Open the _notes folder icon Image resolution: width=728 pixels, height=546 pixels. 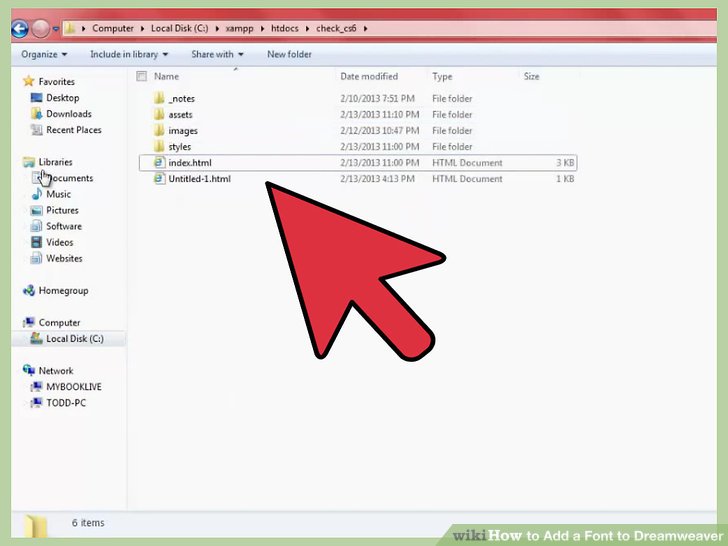pyautogui.click(x=158, y=98)
